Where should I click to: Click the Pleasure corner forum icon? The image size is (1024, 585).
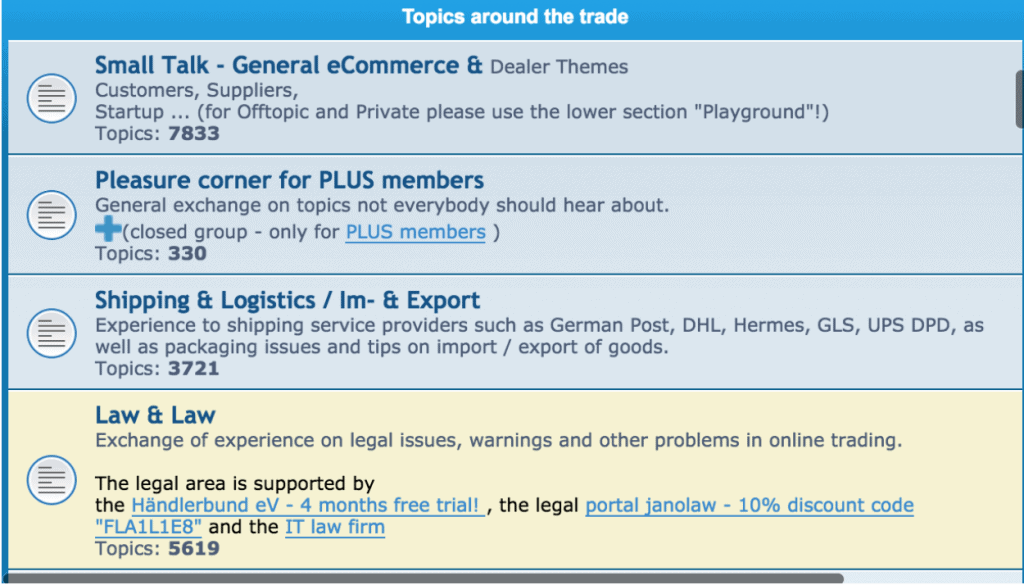52,214
